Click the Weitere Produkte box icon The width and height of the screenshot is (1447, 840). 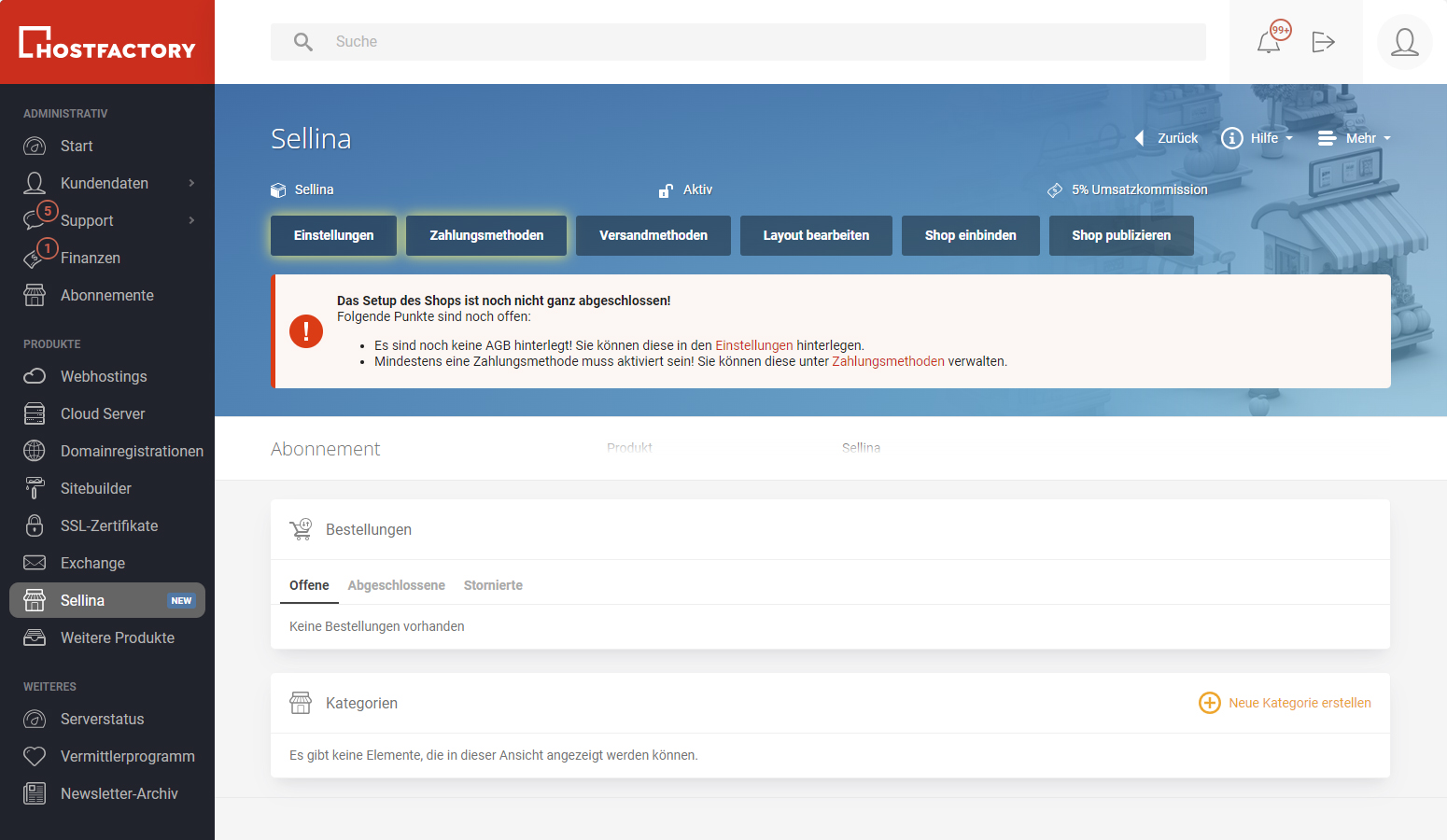35,637
